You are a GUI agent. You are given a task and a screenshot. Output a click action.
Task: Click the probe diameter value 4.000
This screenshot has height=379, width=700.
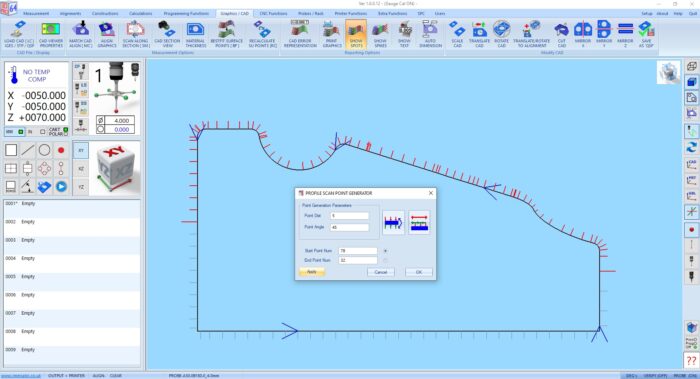point(119,121)
